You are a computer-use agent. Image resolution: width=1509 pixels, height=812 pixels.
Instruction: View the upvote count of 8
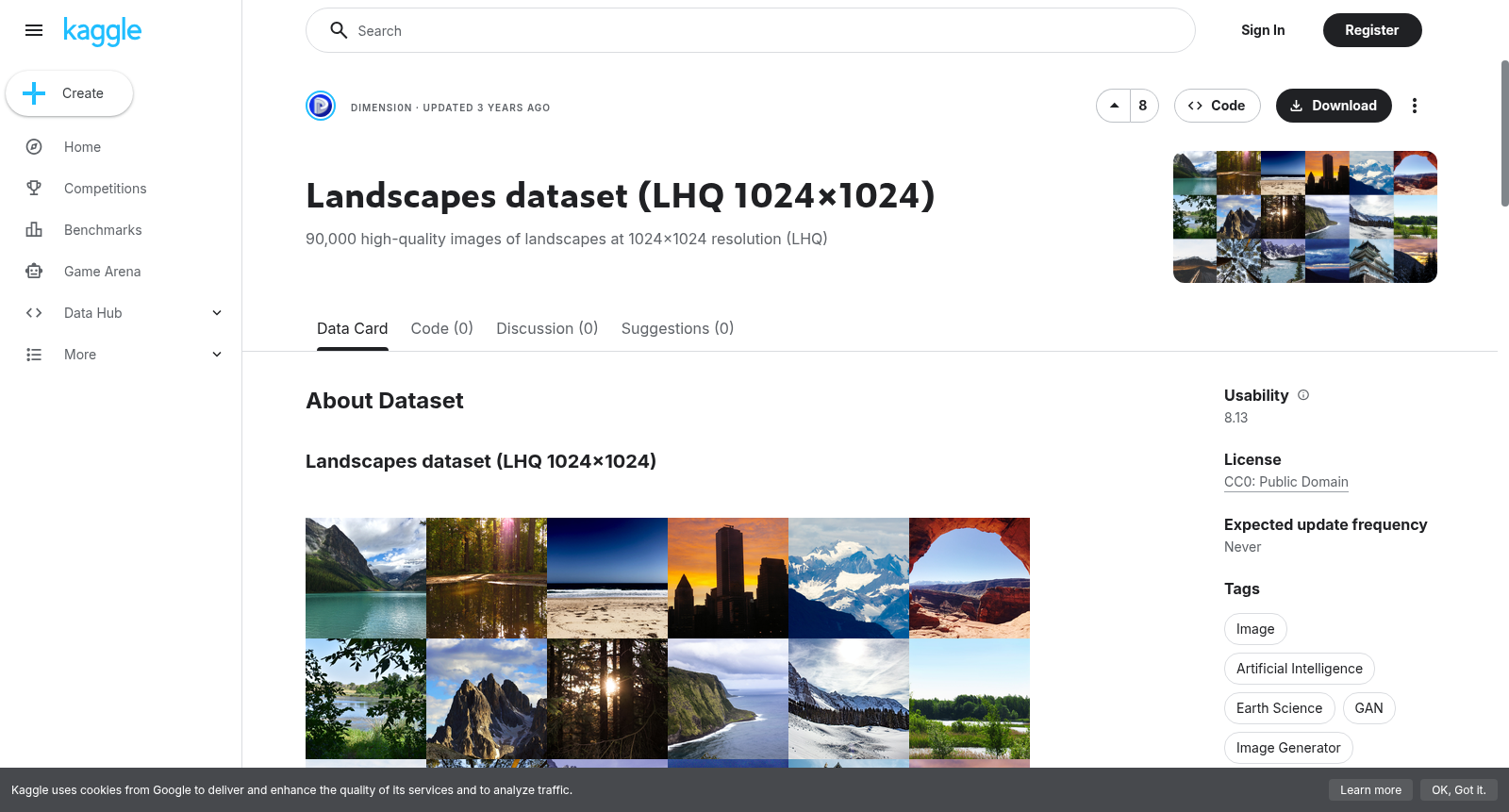point(1143,106)
